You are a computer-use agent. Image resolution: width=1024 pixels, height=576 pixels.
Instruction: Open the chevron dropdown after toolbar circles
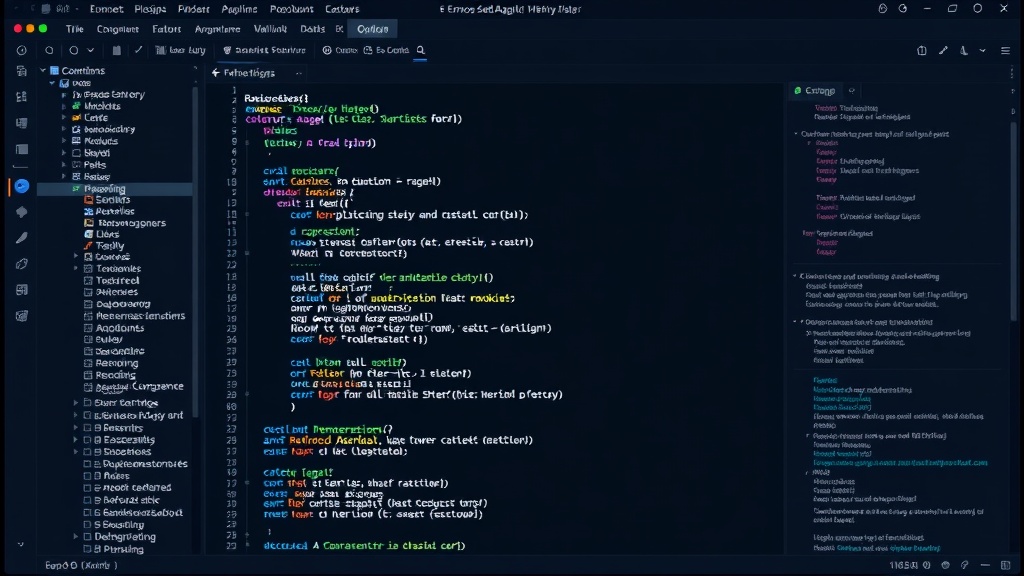click(91, 50)
